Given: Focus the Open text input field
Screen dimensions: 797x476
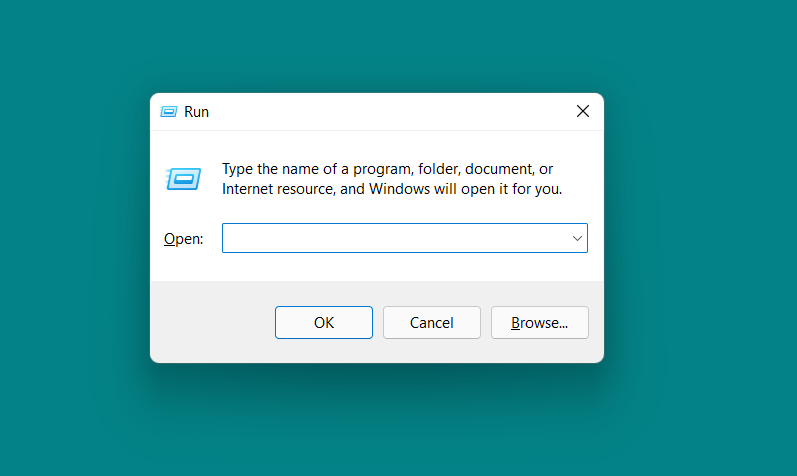Looking at the screenshot, I should 395,238.
